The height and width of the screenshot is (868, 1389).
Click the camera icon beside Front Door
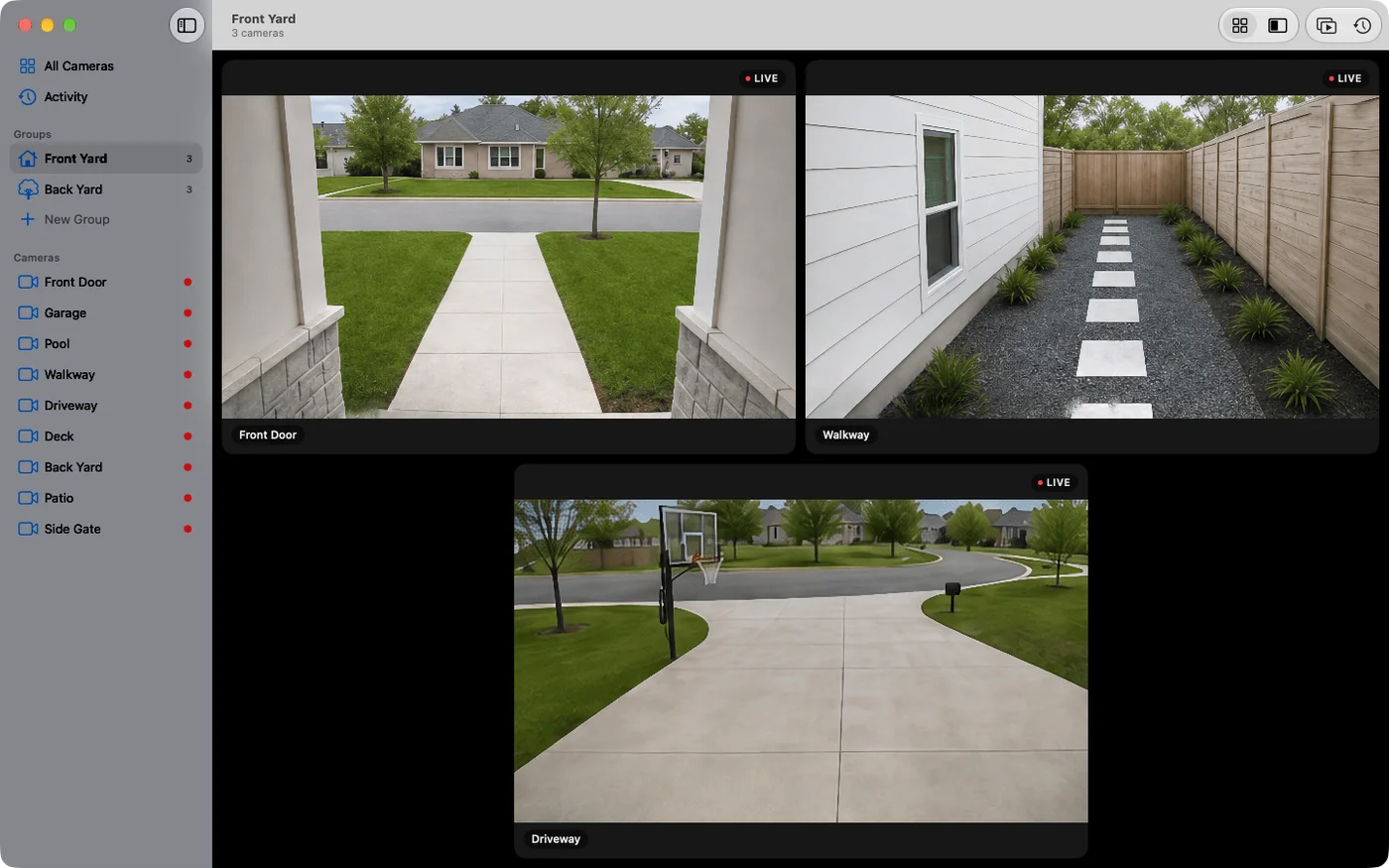click(x=28, y=282)
